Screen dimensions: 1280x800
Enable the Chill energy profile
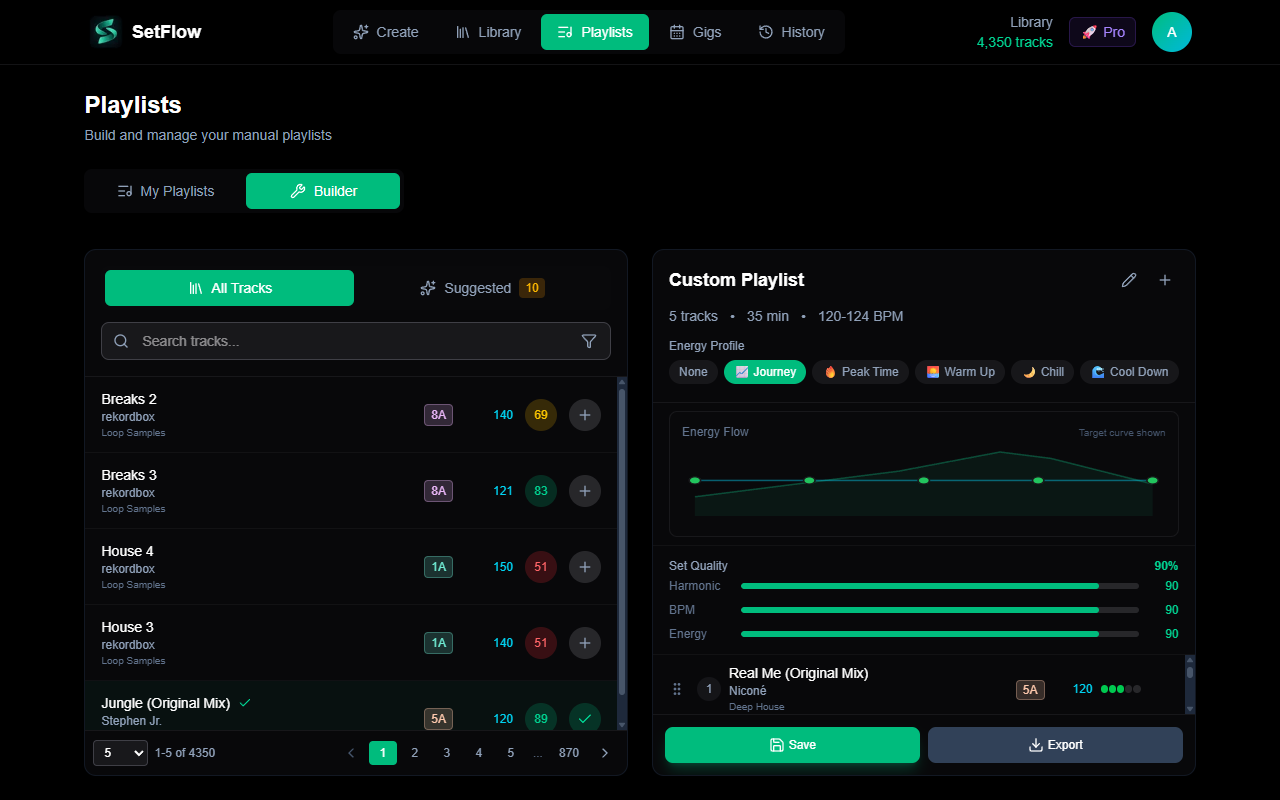1042,371
